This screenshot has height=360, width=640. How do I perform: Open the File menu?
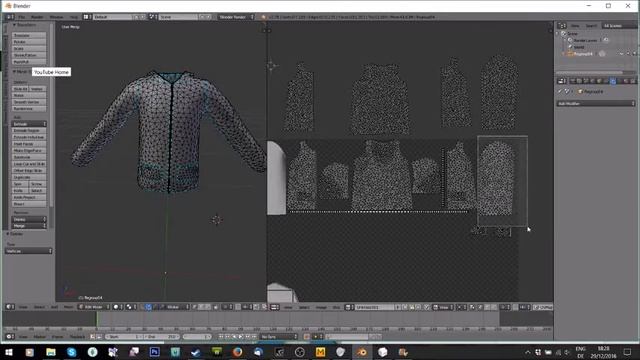point(22,17)
